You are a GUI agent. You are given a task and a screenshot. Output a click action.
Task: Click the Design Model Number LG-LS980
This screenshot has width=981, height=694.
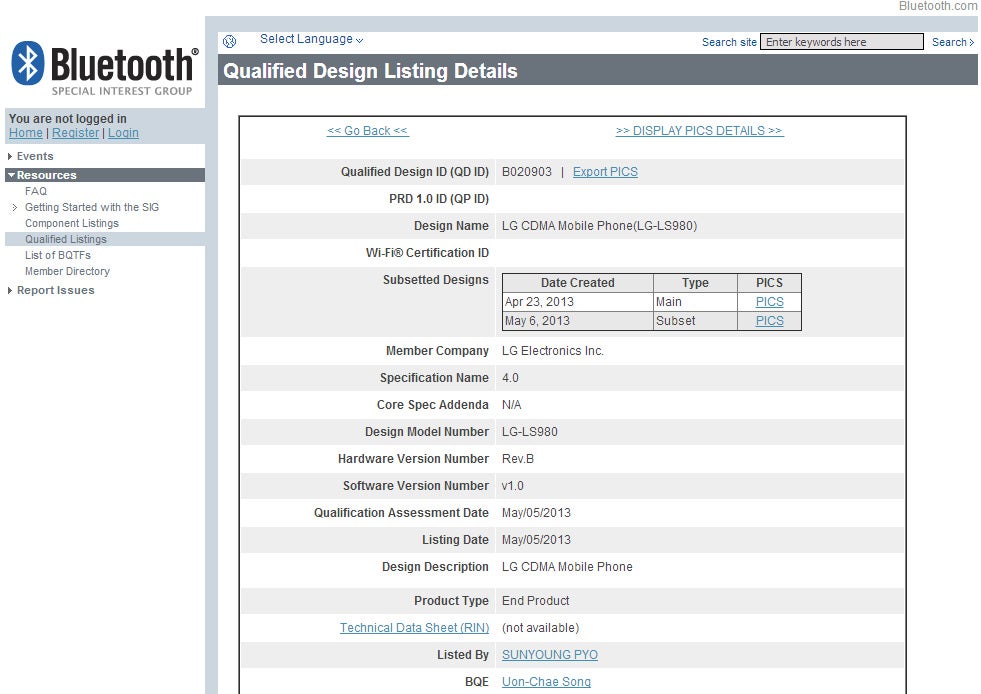pyautogui.click(x=529, y=432)
